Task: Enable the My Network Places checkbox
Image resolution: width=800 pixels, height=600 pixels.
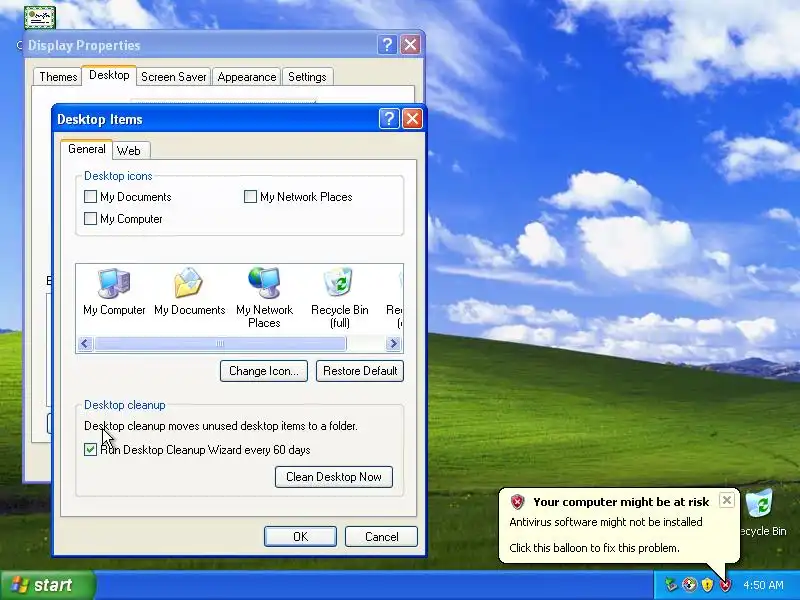Action: click(250, 196)
